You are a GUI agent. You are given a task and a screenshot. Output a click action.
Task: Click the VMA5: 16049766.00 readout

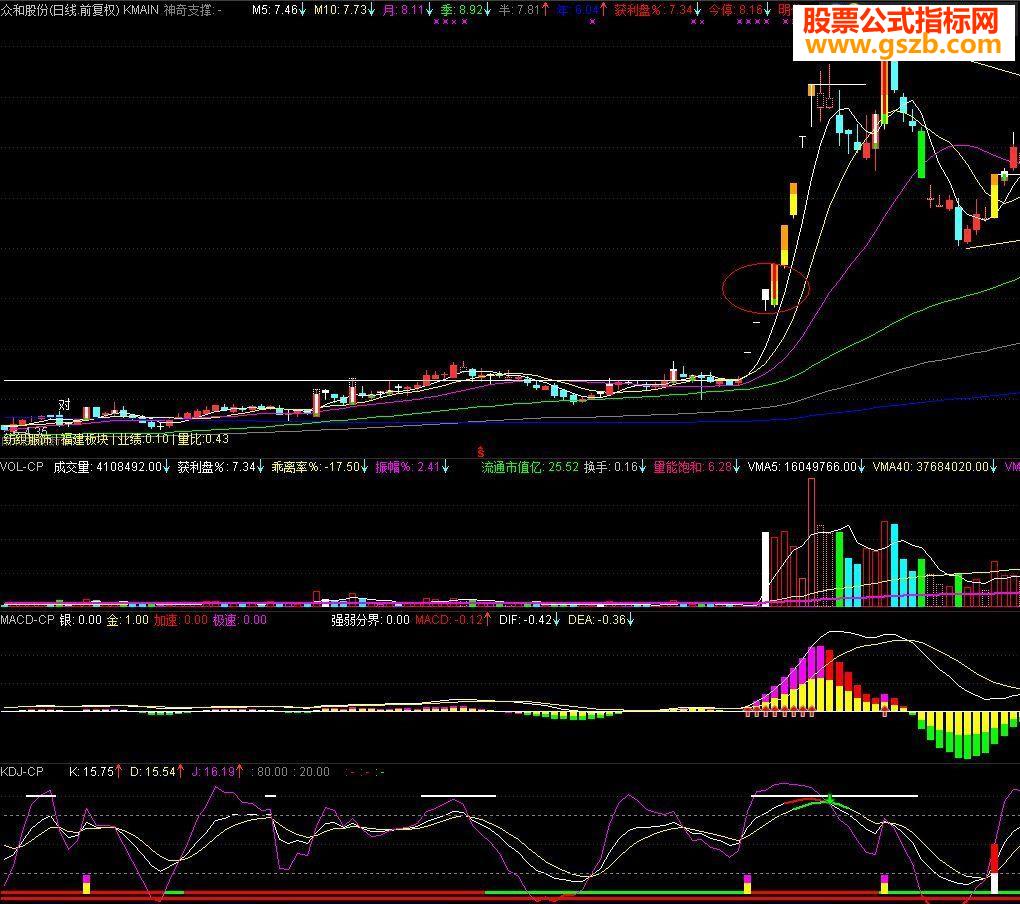point(807,467)
